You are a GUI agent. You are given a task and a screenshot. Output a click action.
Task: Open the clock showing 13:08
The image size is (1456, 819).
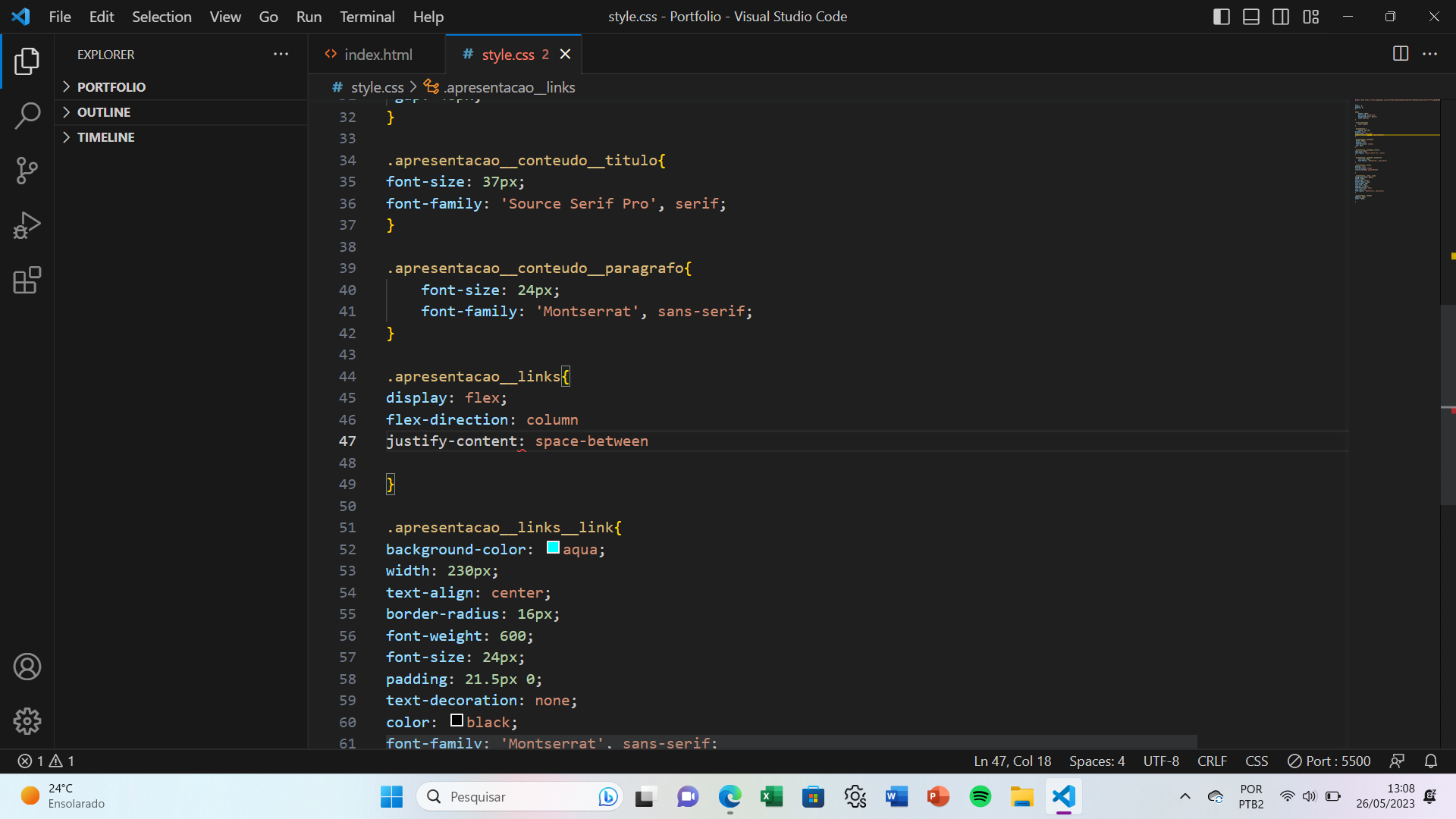(1385, 797)
